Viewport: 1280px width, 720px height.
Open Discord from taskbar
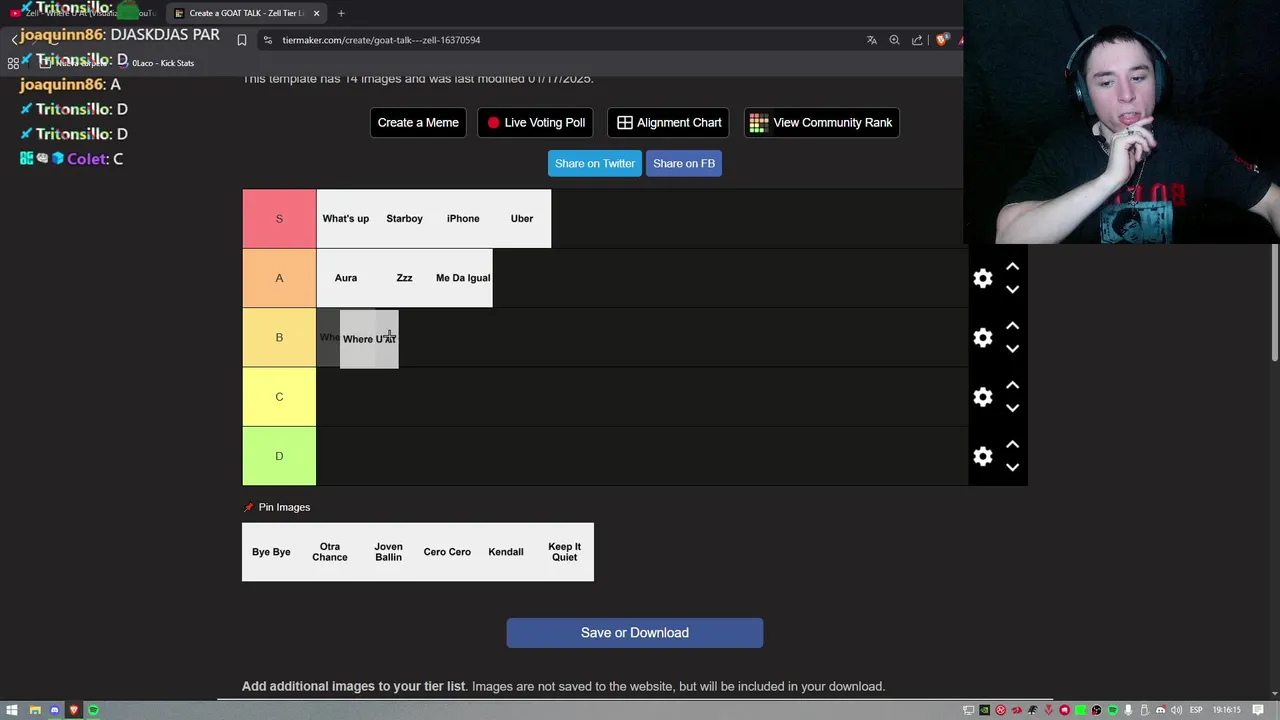[54, 710]
